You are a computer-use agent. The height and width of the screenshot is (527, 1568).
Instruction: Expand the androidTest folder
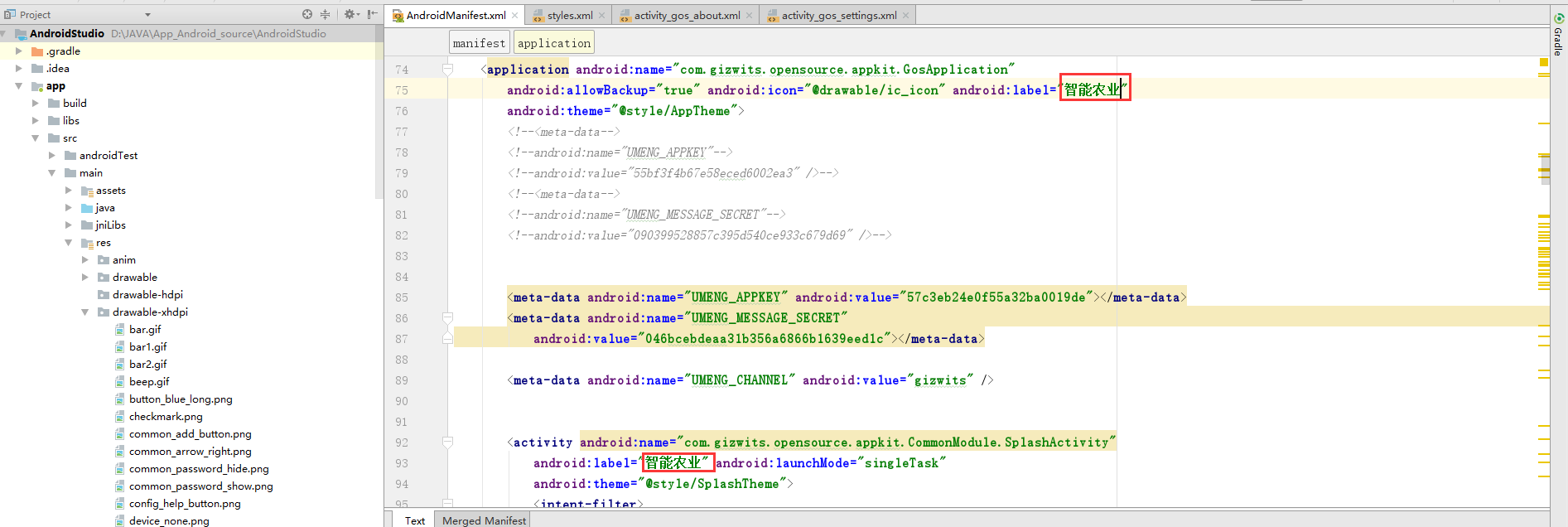52,156
